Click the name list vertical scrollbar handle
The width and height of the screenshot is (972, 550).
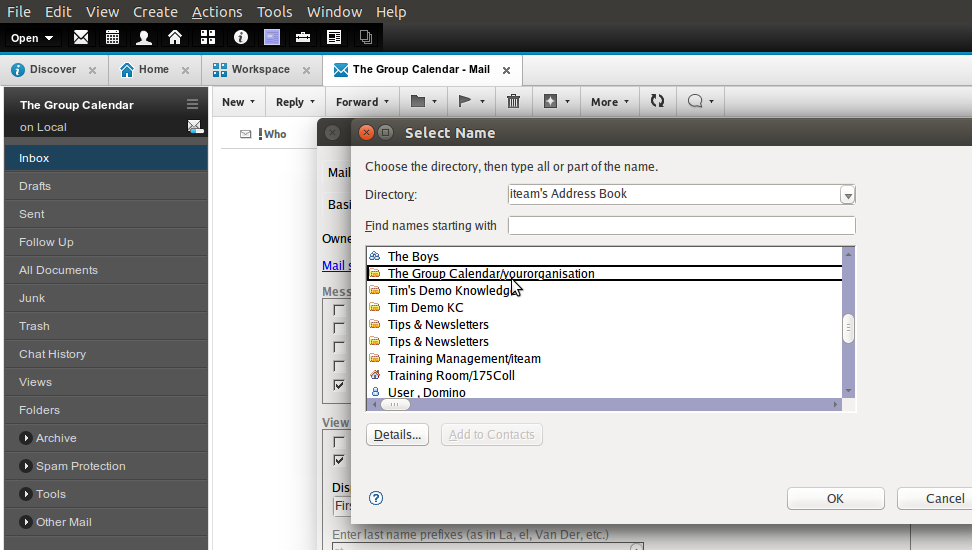(x=848, y=329)
